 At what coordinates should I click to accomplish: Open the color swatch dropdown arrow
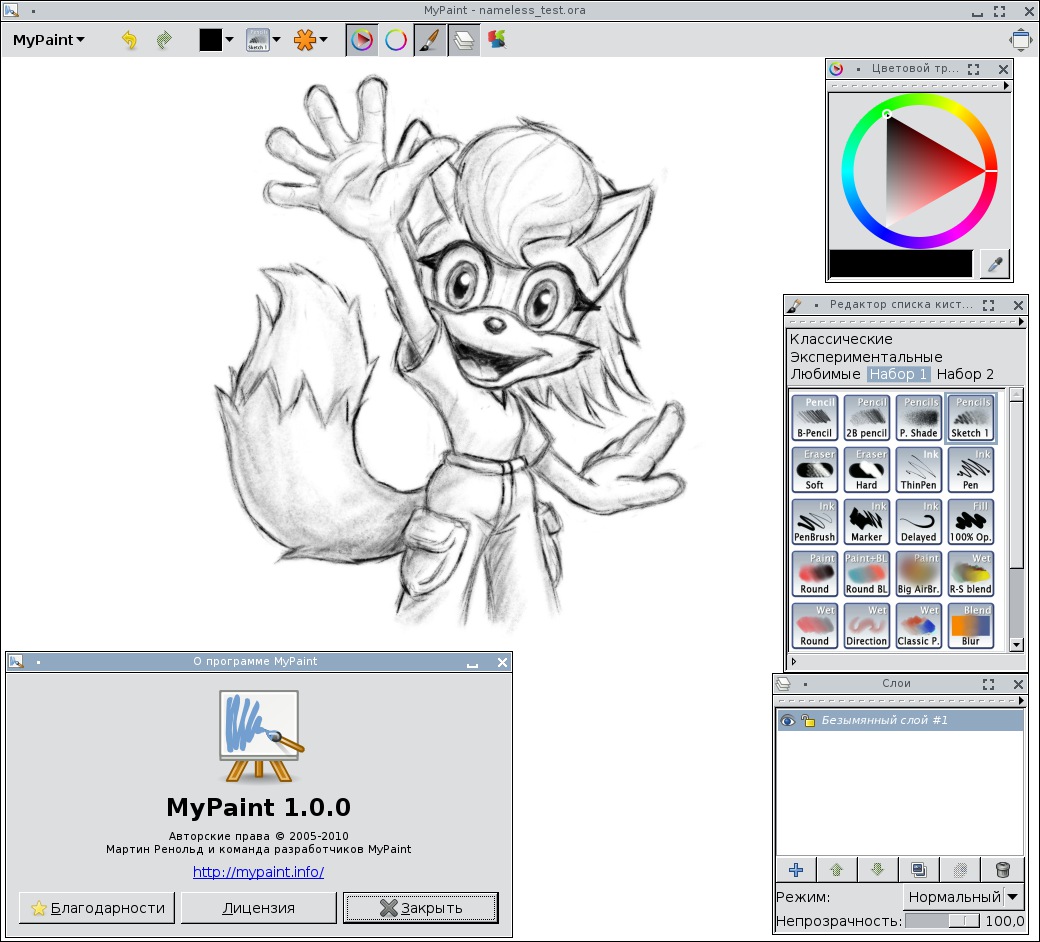pyautogui.click(x=229, y=40)
